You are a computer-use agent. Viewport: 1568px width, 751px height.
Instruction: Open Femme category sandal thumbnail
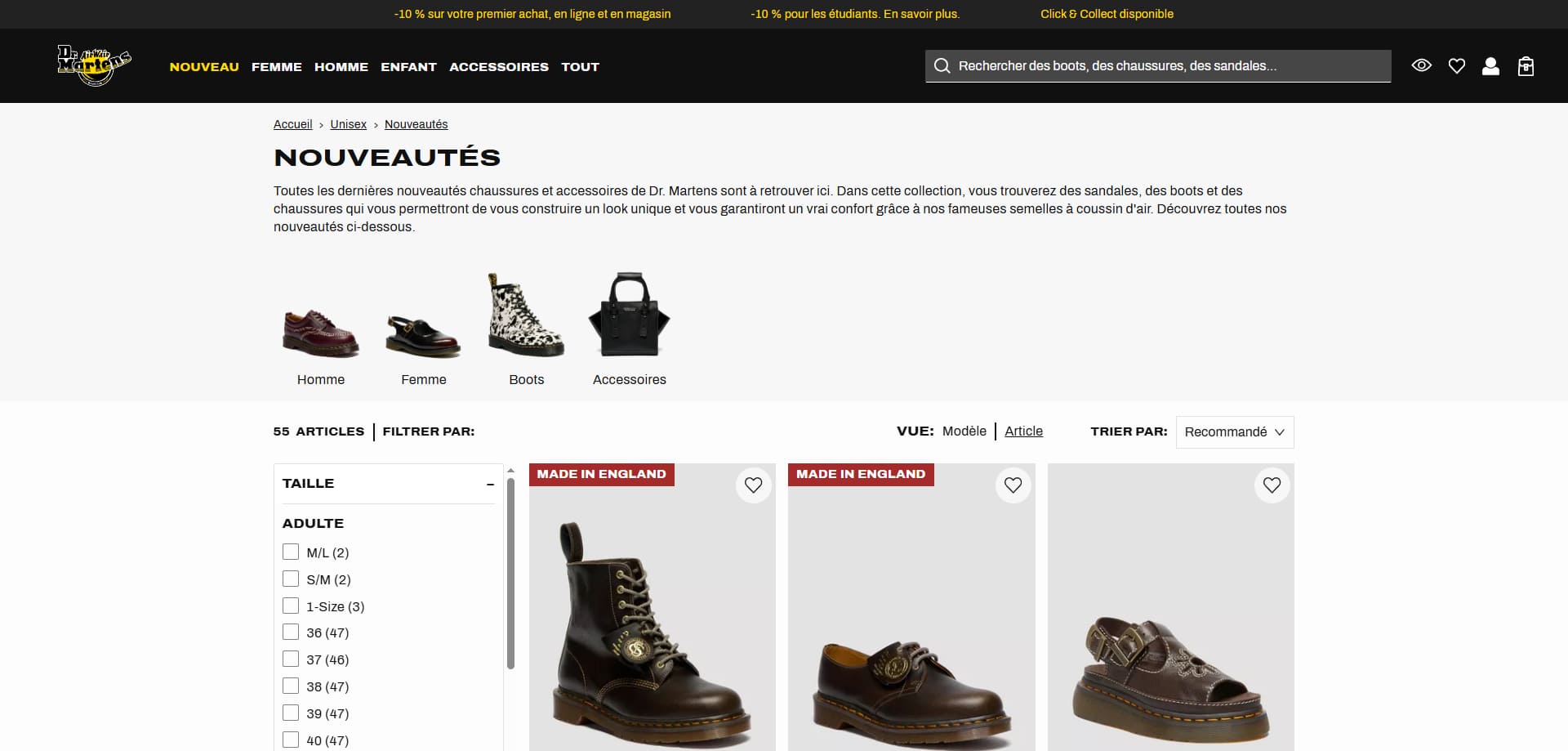click(423, 335)
